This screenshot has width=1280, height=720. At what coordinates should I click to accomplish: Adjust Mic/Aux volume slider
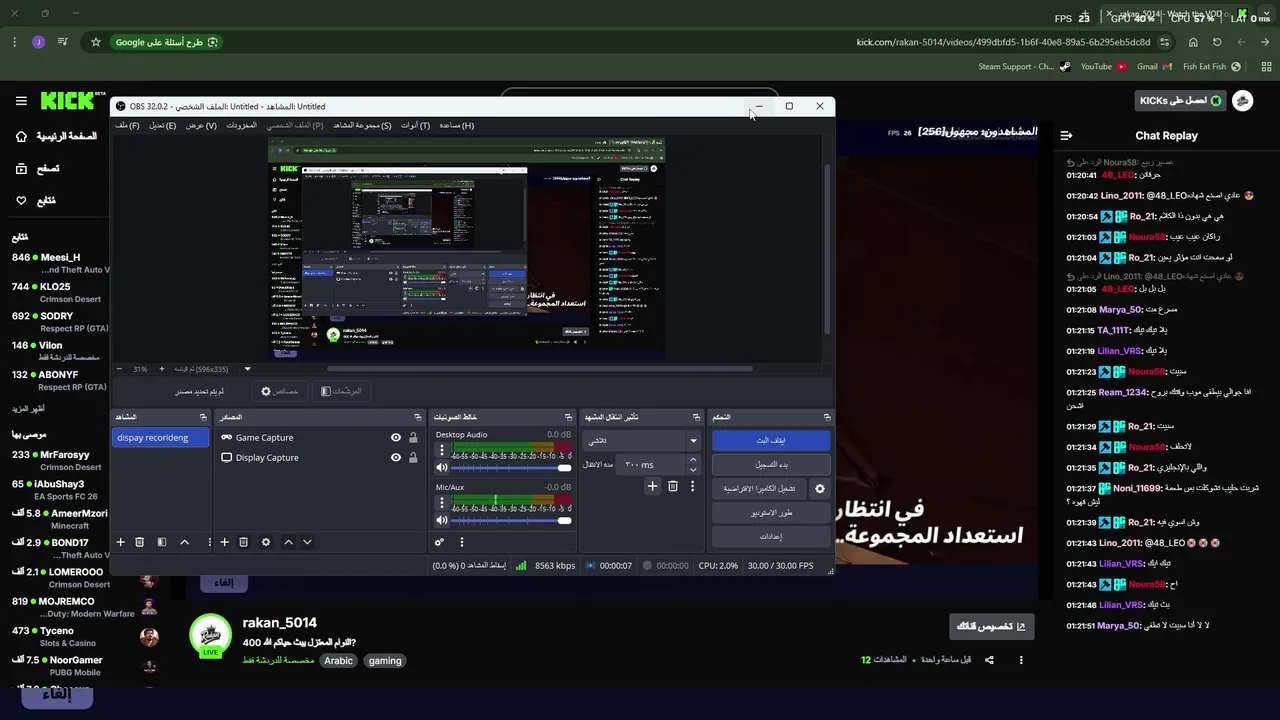pos(510,520)
